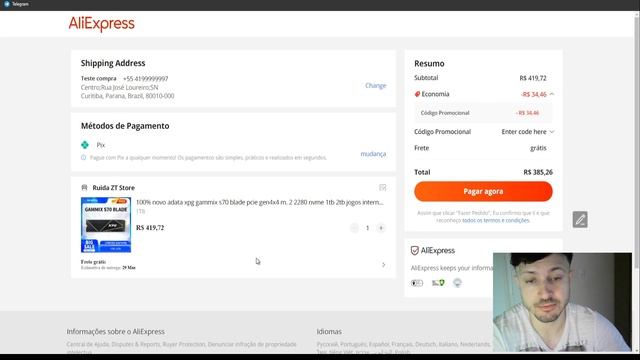The width and height of the screenshot is (640, 360).
Task: Click the note icon on the store card
Action: 382,187
